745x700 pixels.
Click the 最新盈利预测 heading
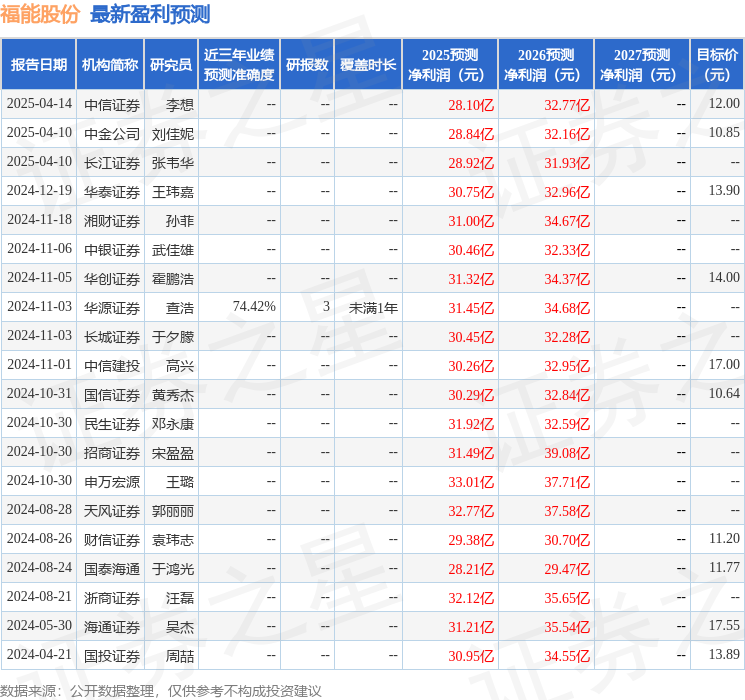150,14
